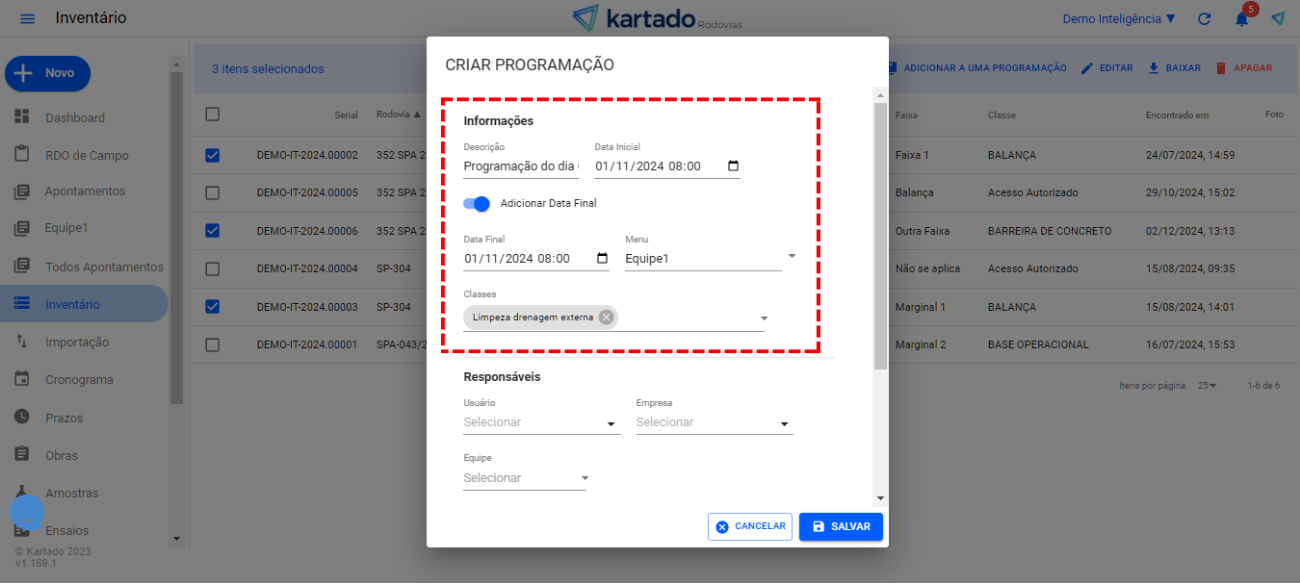Click the SALVAR button
1300x584 pixels.
840,526
